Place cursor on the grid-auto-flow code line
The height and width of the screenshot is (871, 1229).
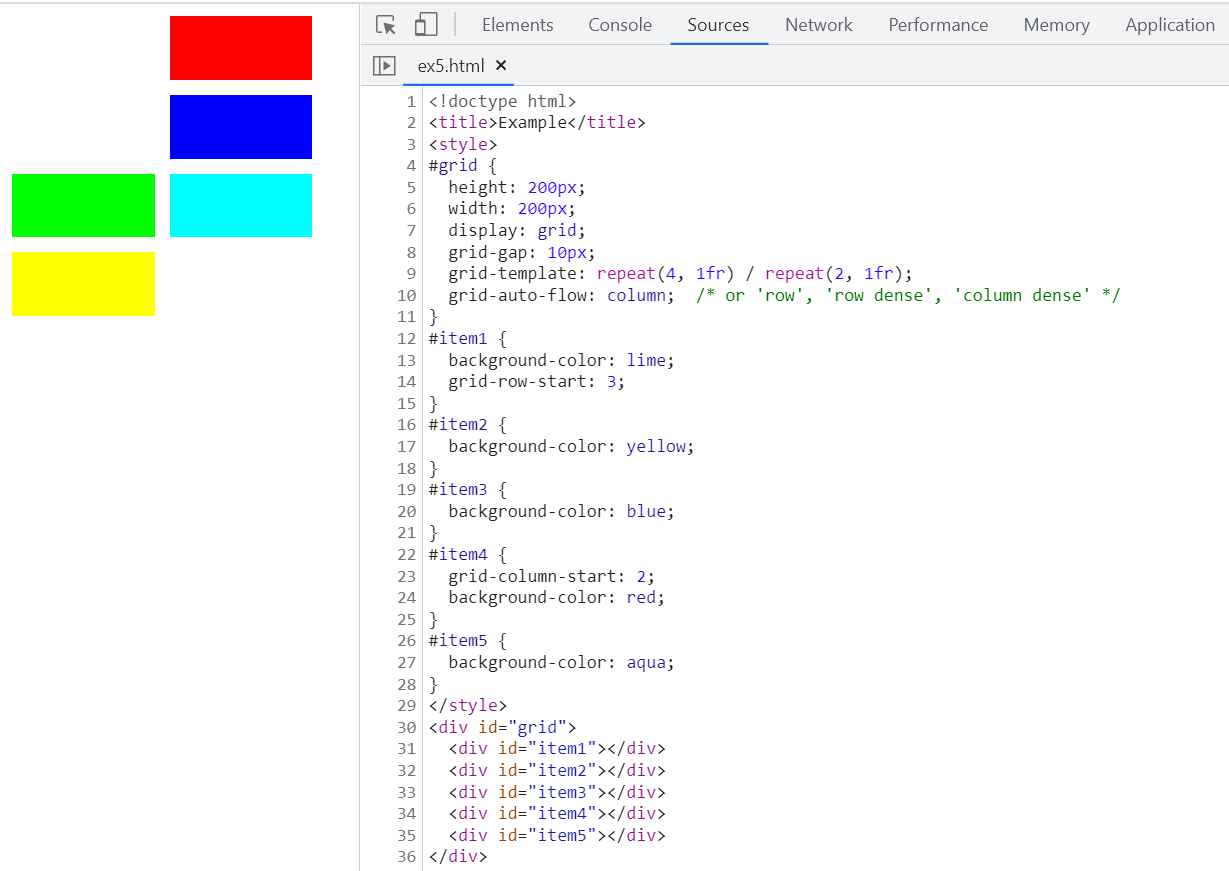coord(560,296)
